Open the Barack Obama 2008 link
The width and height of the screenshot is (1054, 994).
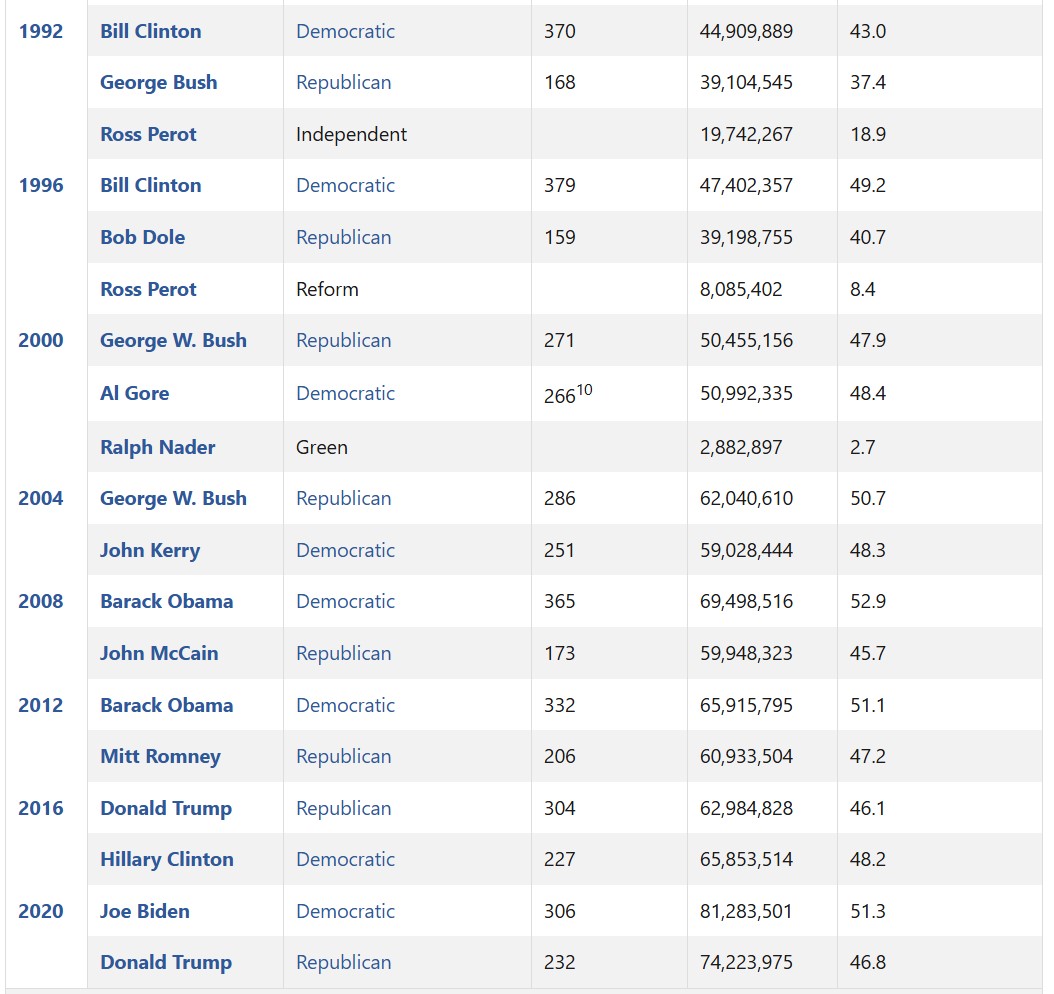pyautogui.click(x=166, y=601)
